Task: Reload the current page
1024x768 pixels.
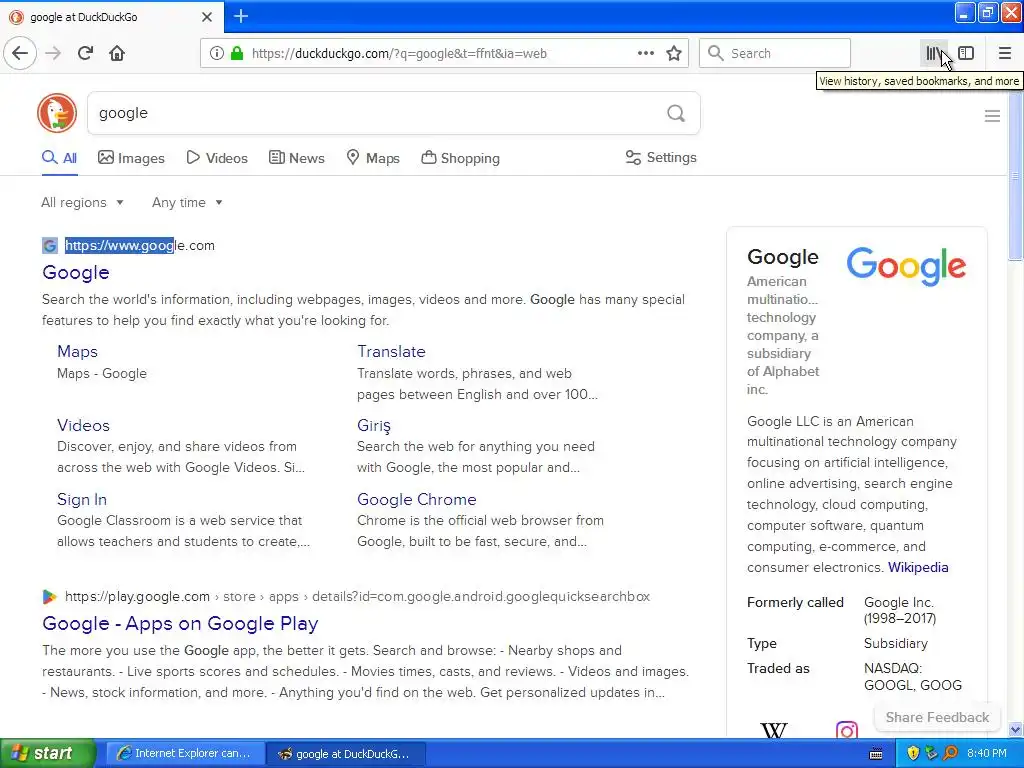Action: (x=85, y=53)
